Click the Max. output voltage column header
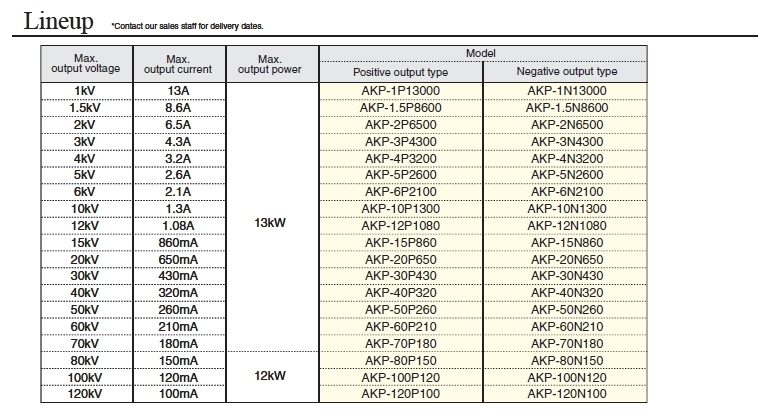The image size is (784, 419). [86, 64]
